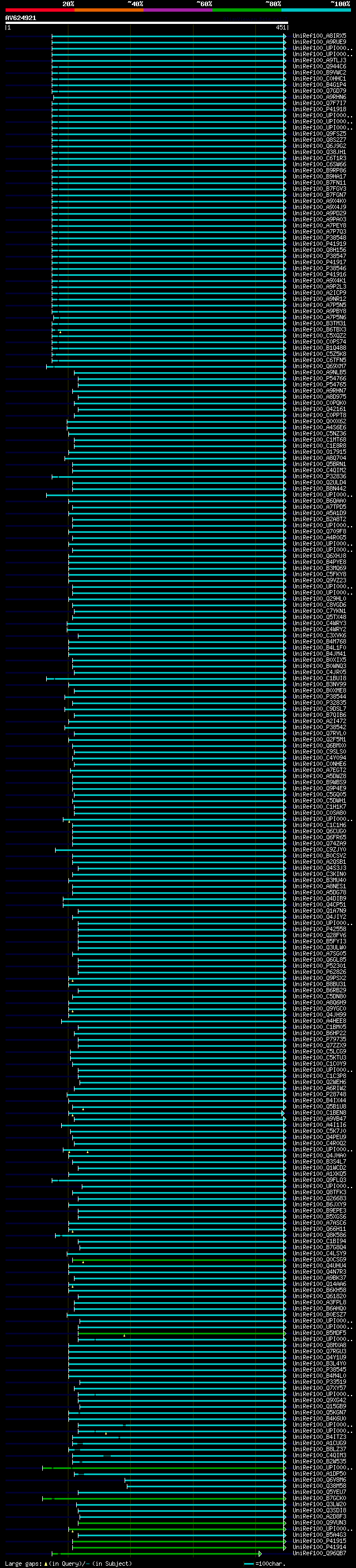This screenshot has height=1568, width=356.
Task: Click label UniRef100_Q7F7I7
Action: [x=319, y=103]
